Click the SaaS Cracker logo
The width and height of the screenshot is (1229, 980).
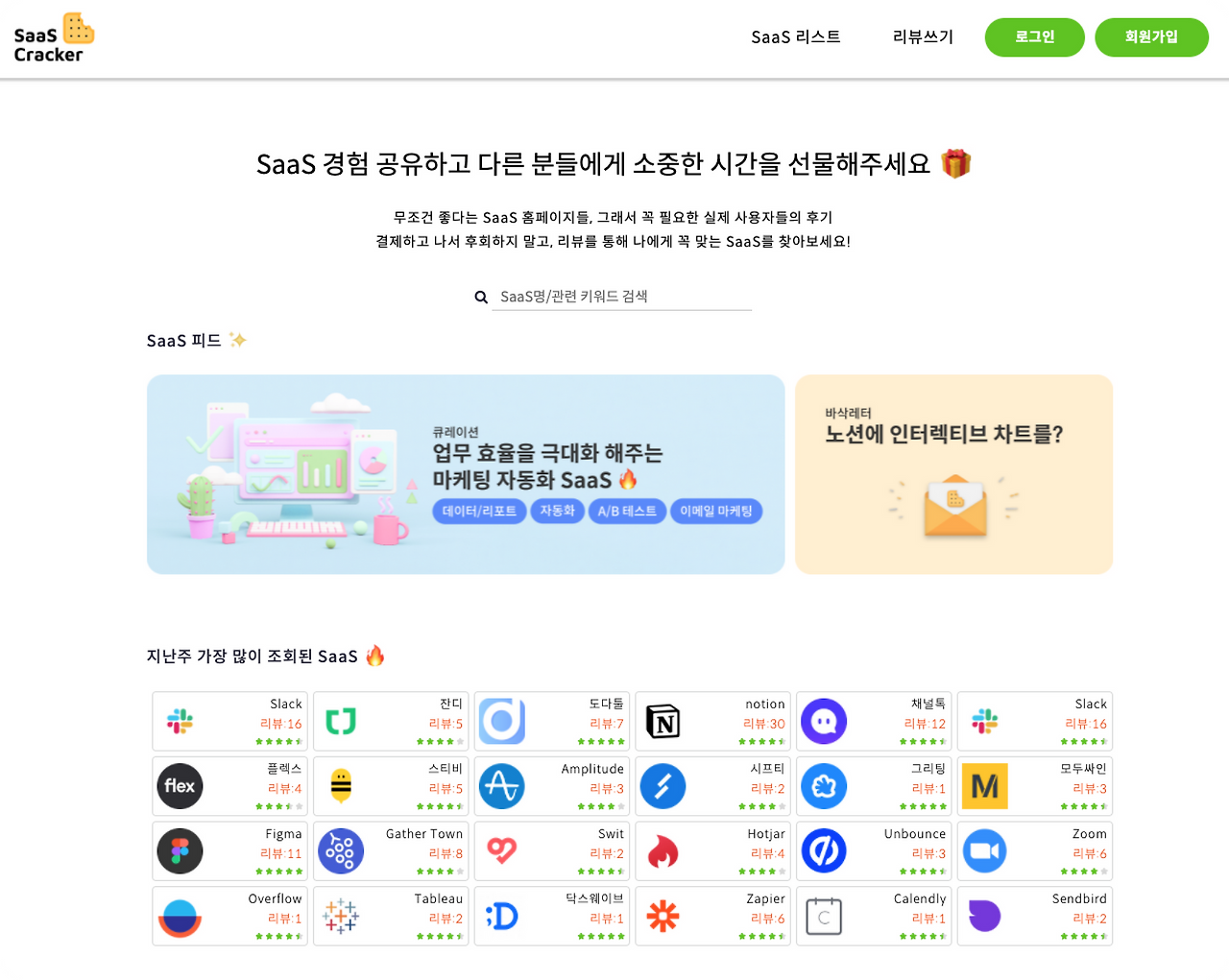tap(54, 38)
